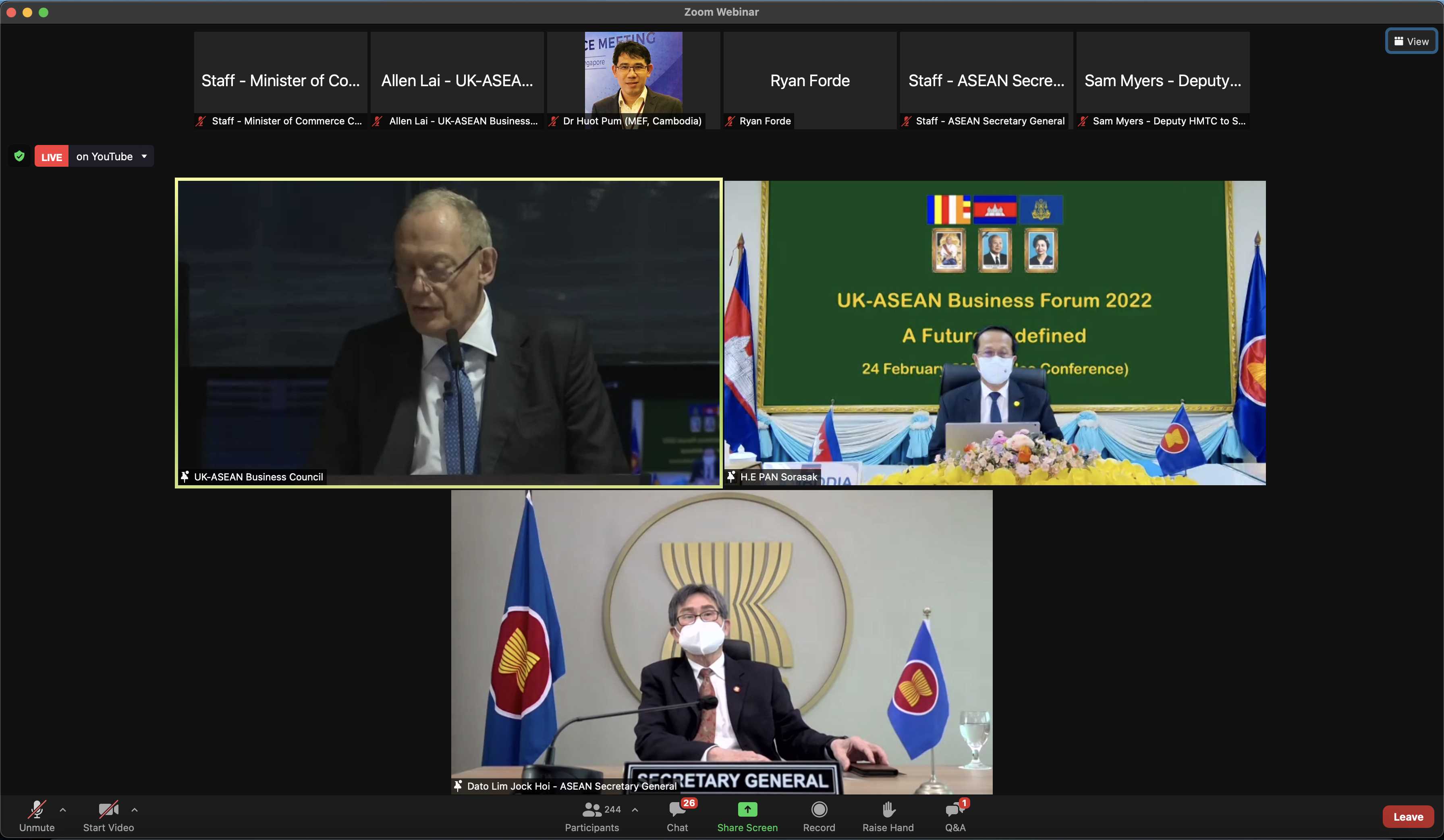Click muted mic icon for Staff - Minister of Commerce

pyautogui.click(x=201, y=121)
